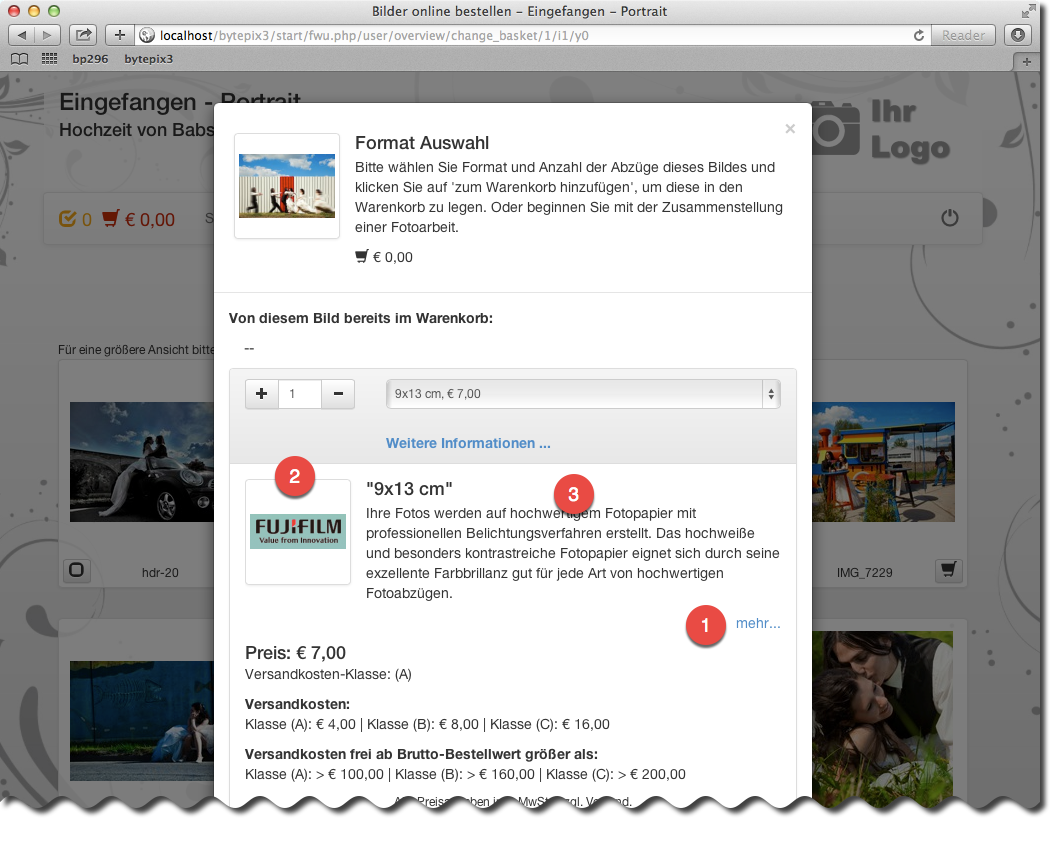Viewport: 1050px width, 842px height.
Task: Open the bytepix3 bookmark
Action: tap(149, 59)
